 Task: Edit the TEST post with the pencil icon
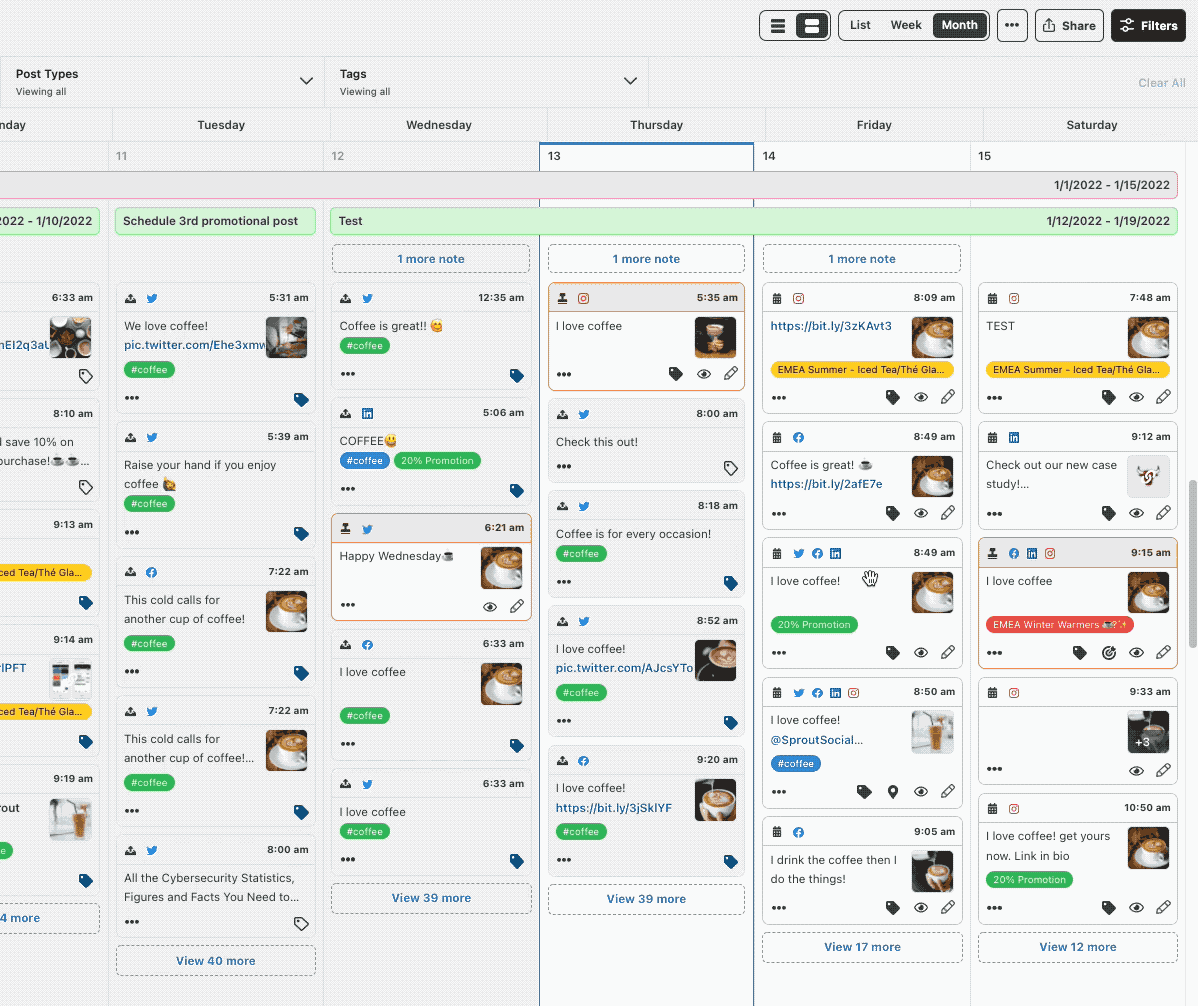click(1163, 398)
